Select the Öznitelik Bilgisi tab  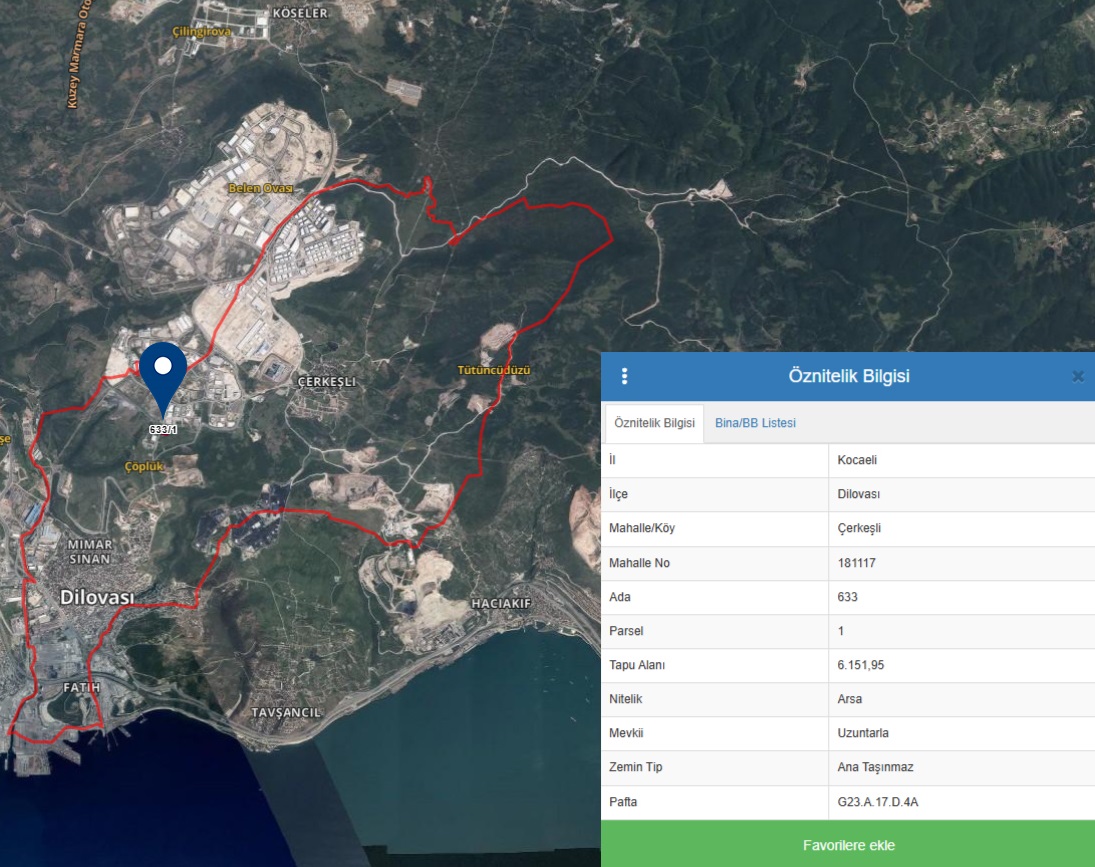coord(654,423)
